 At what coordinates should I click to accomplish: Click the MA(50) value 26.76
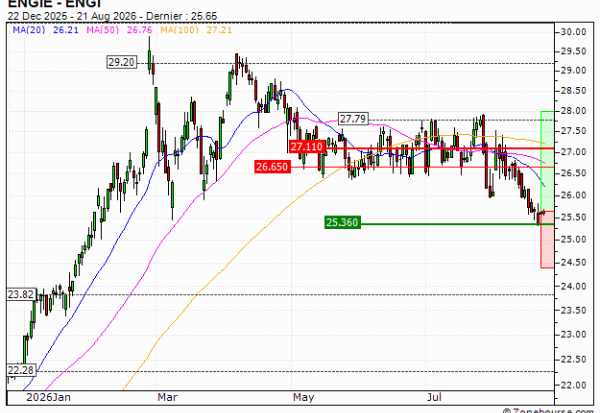pos(140,30)
